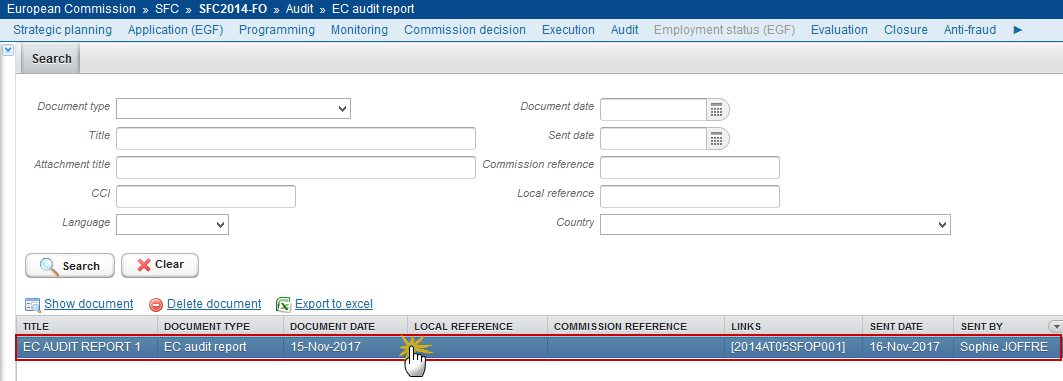Sort by SENT DATE column header
The width and height of the screenshot is (1063, 381).
click(x=908, y=326)
